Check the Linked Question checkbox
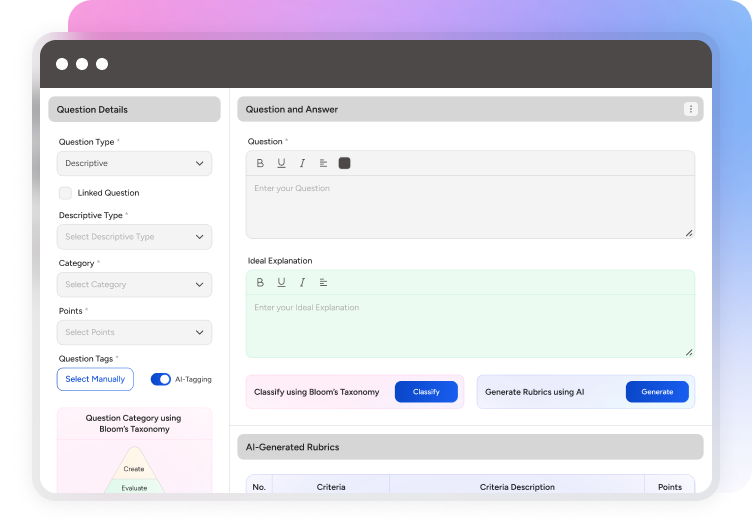Screen dimensions: 752x527 (x=66, y=192)
